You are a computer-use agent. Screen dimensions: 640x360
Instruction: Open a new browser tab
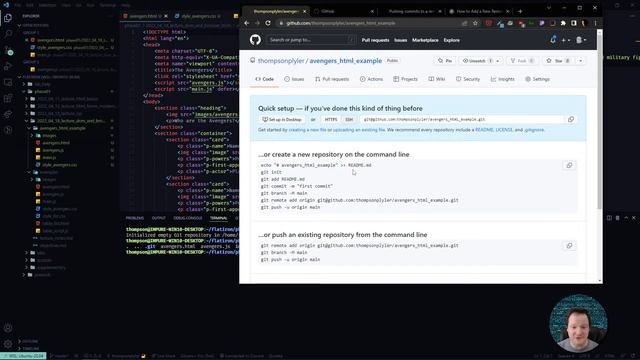coord(520,11)
